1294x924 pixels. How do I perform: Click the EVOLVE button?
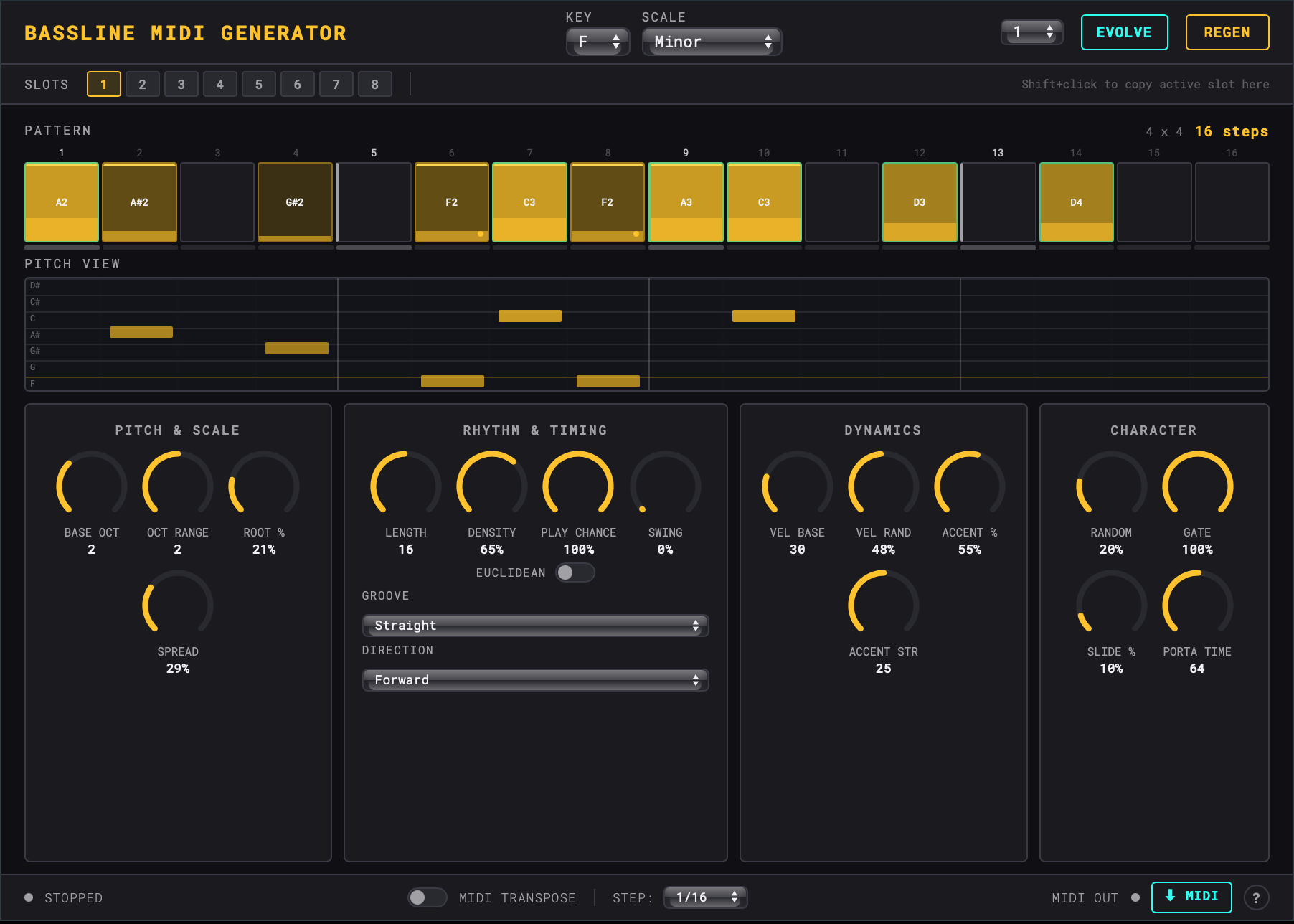click(1124, 32)
